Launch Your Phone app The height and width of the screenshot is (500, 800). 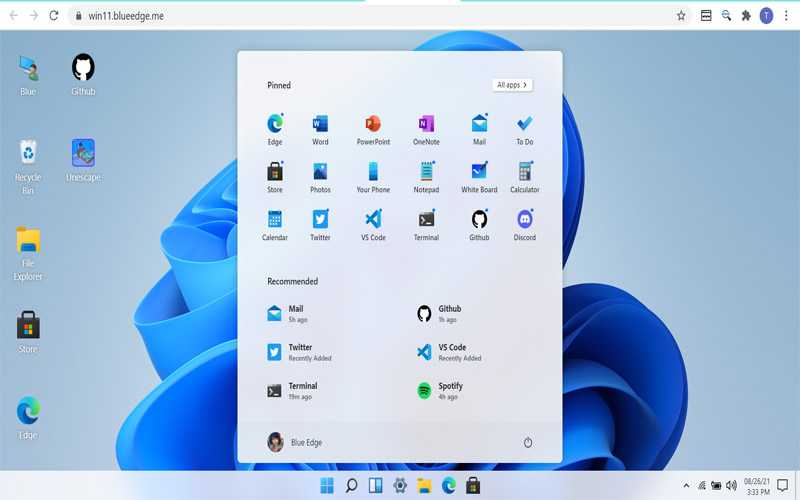[373, 178]
